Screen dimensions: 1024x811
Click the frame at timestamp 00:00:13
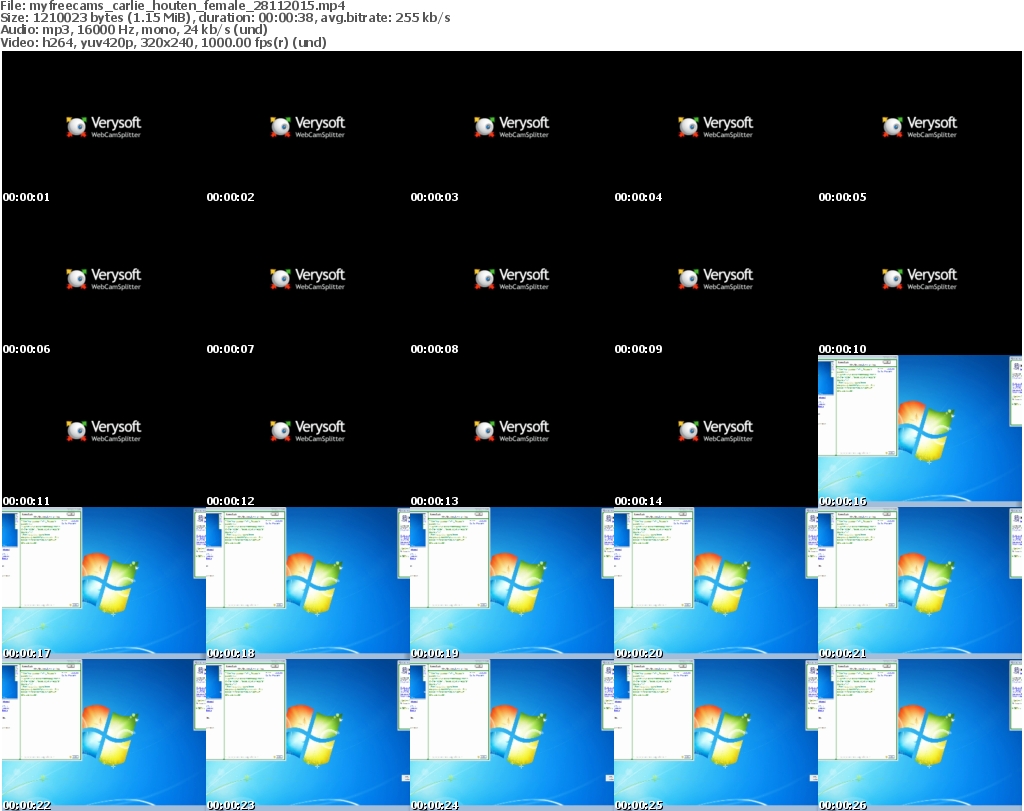pos(512,432)
